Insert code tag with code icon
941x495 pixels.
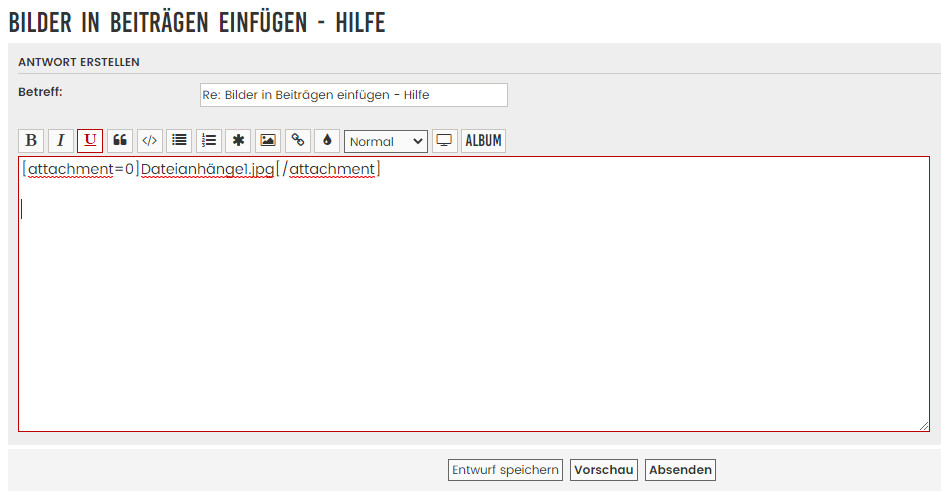coord(149,141)
